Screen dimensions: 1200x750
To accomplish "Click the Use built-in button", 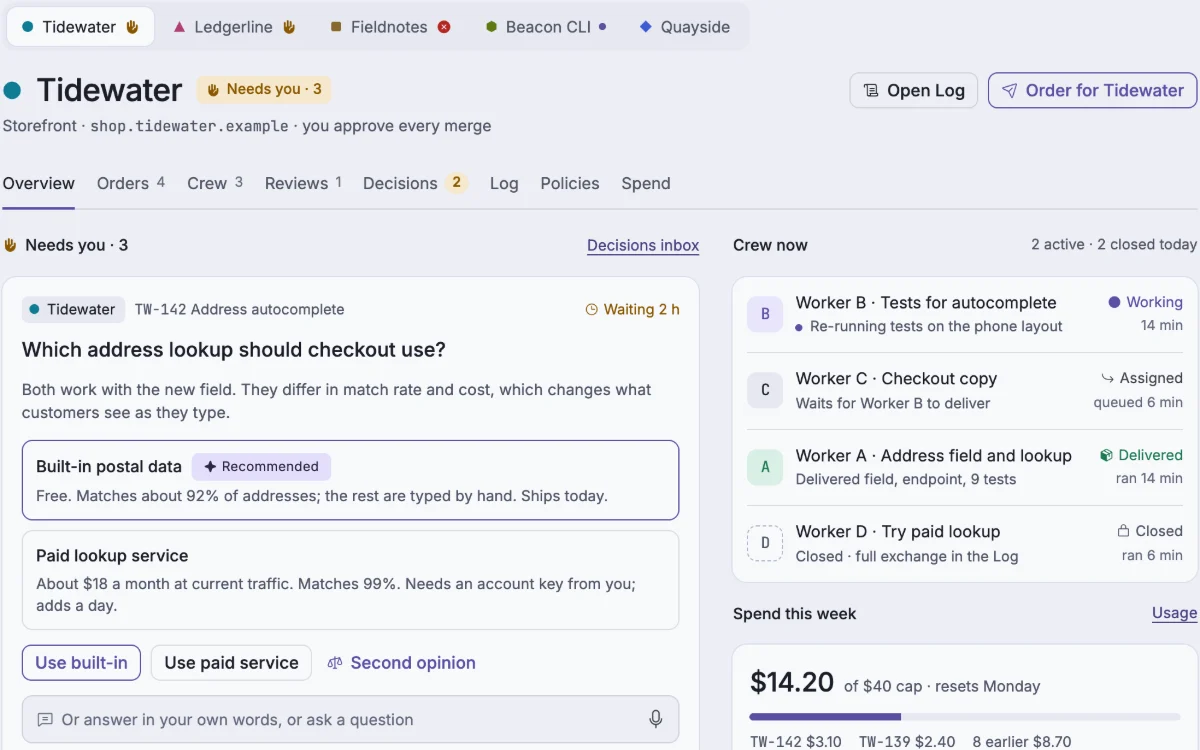I will [81, 662].
